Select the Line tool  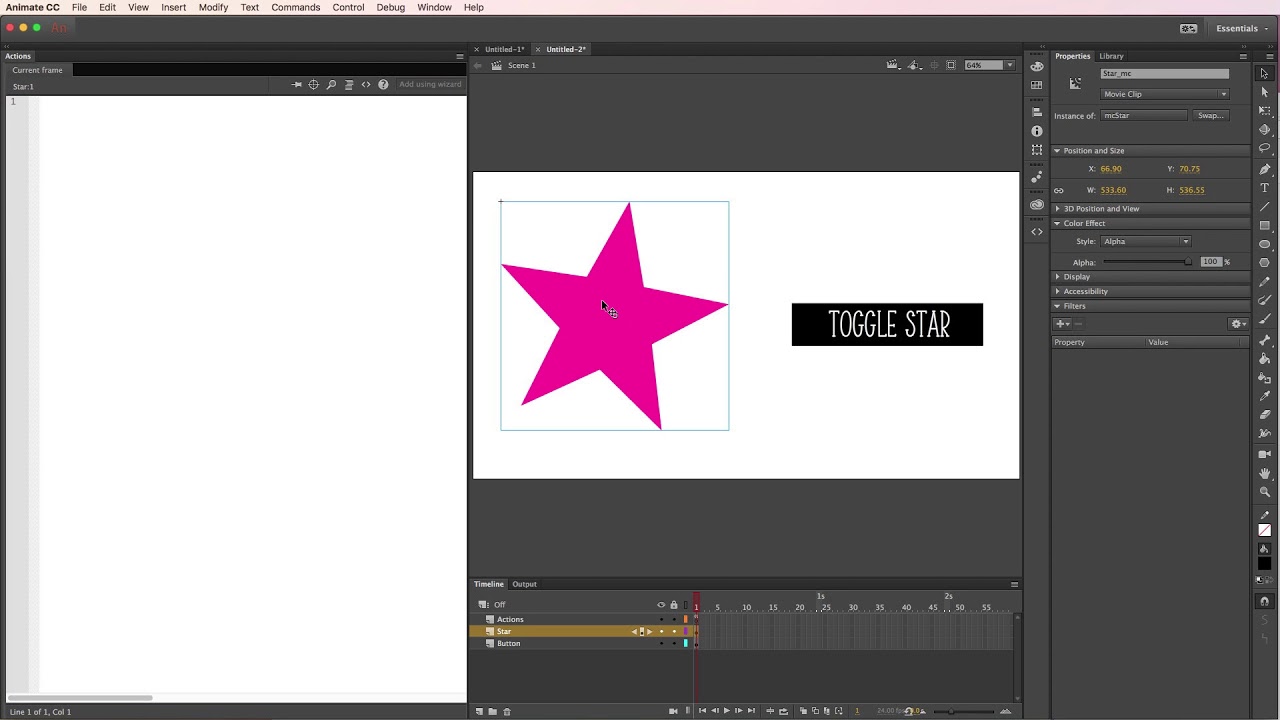point(1264,206)
